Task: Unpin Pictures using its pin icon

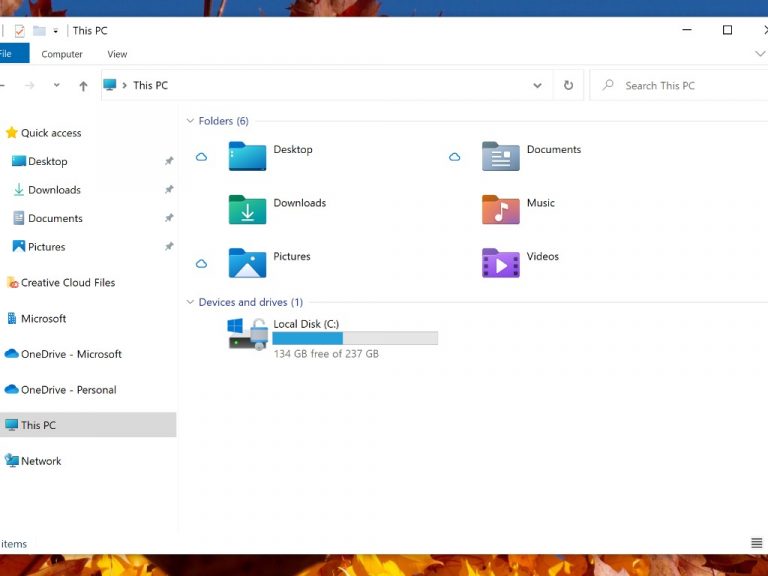Action: click(x=169, y=246)
